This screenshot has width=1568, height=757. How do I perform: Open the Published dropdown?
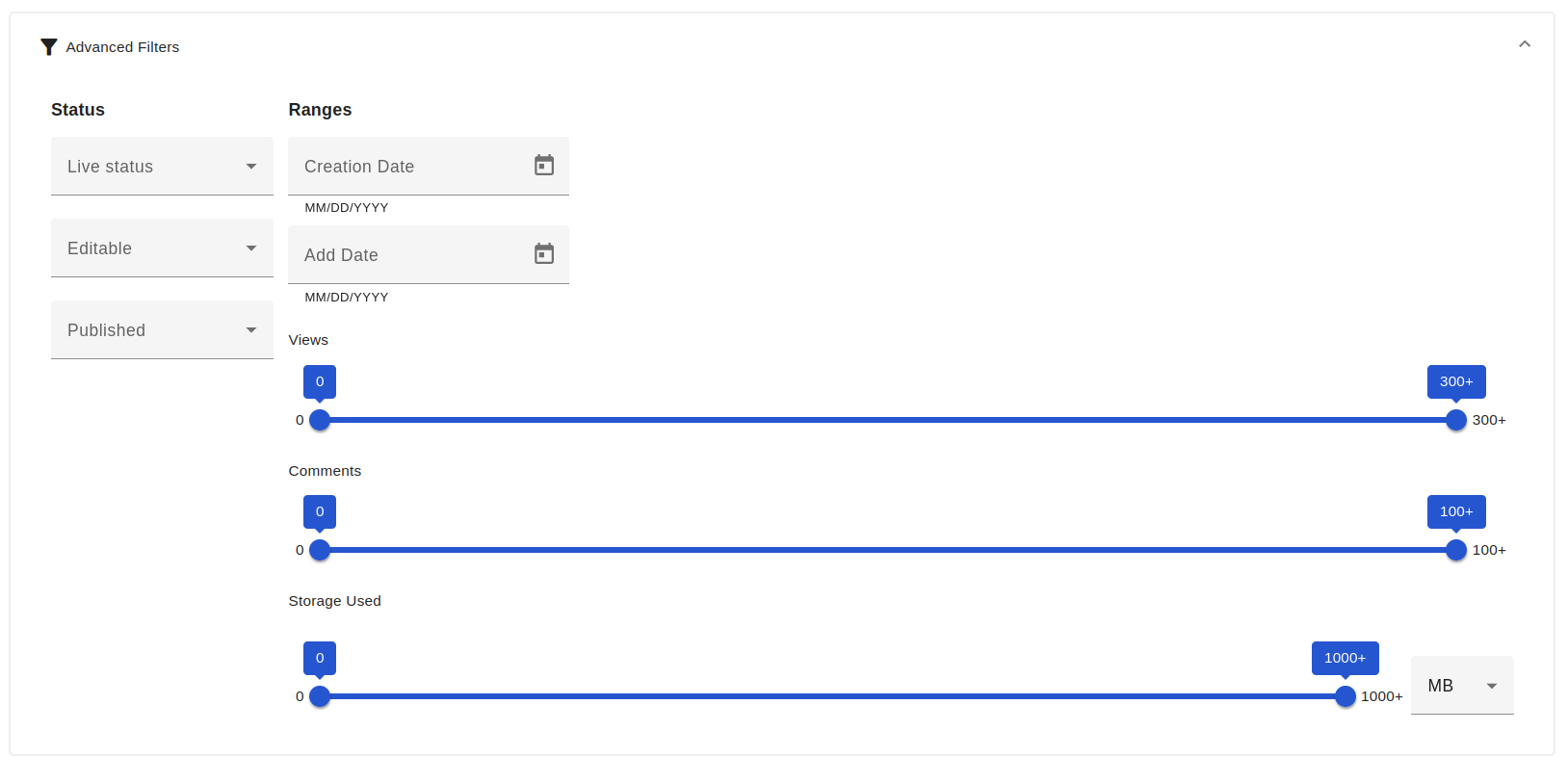(x=162, y=329)
